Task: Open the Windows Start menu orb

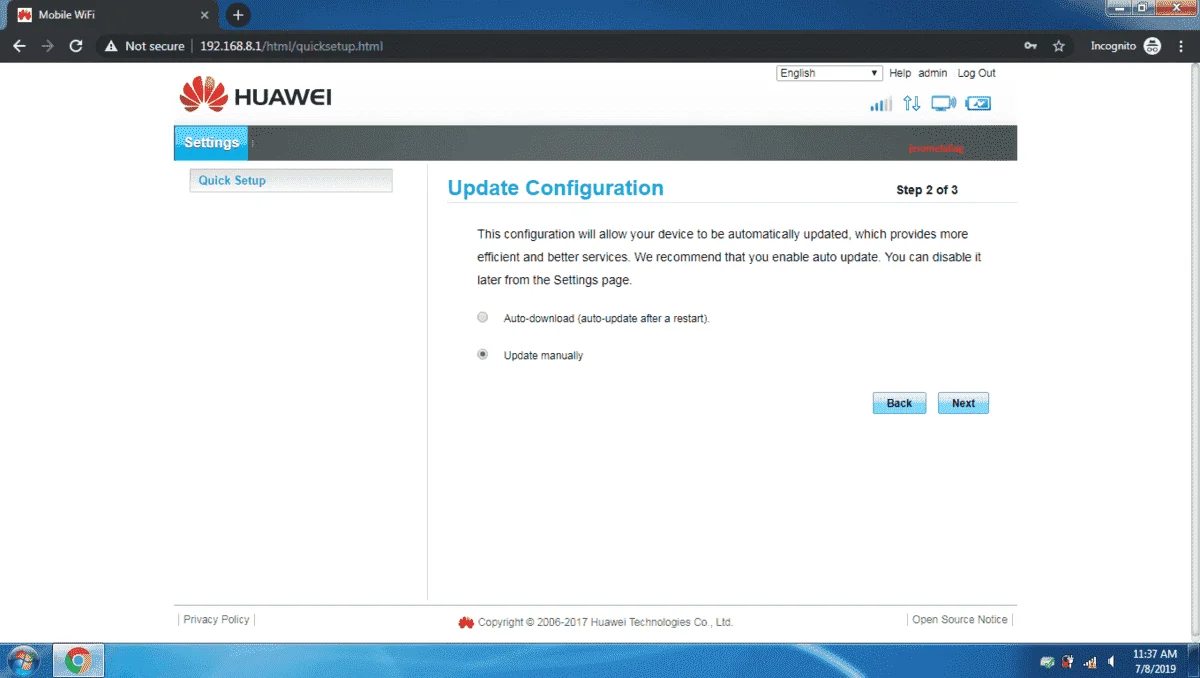Action: pyautogui.click(x=23, y=660)
